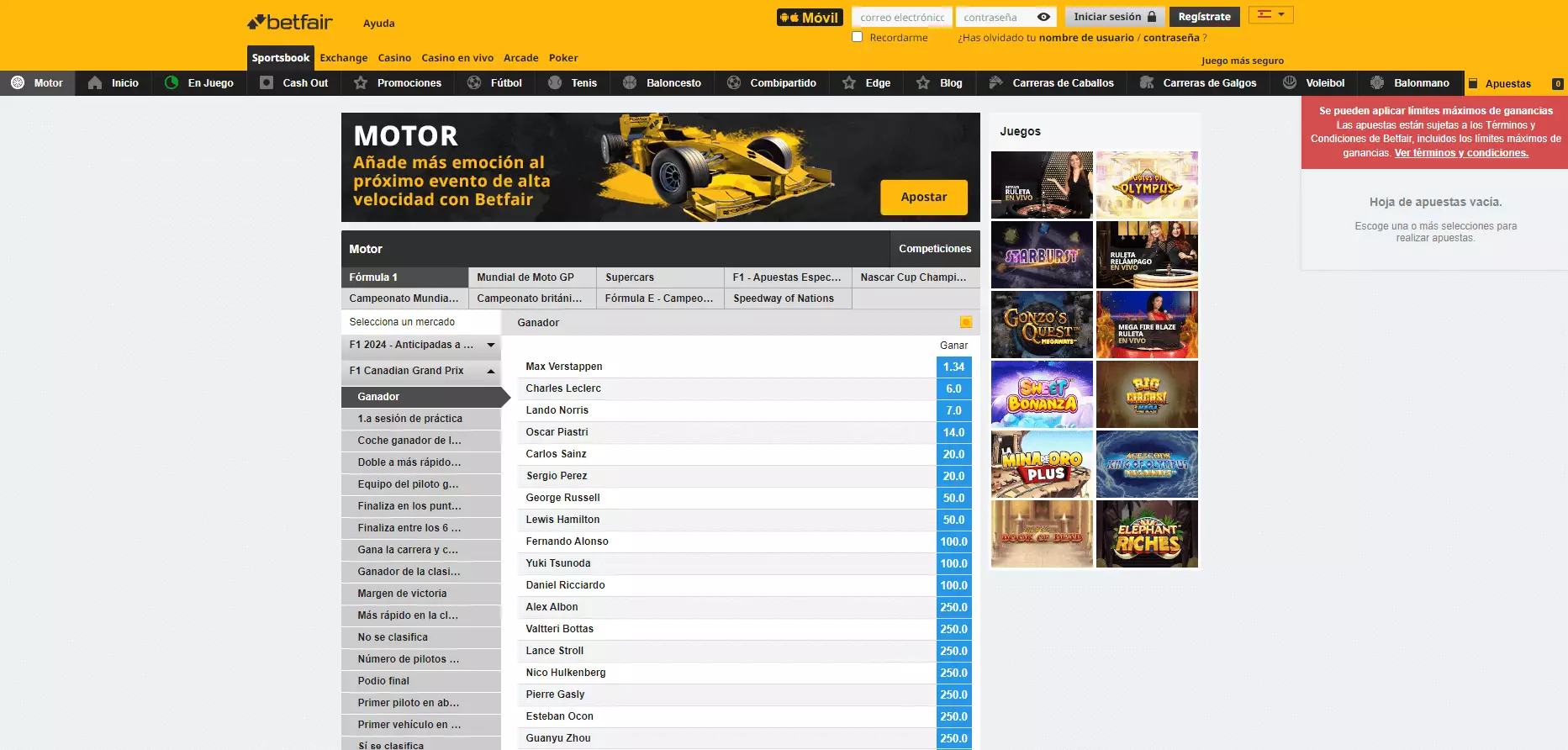The width and height of the screenshot is (1568, 750).
Task: Click the Apostar banner button
Action: (x=924, y=197)
